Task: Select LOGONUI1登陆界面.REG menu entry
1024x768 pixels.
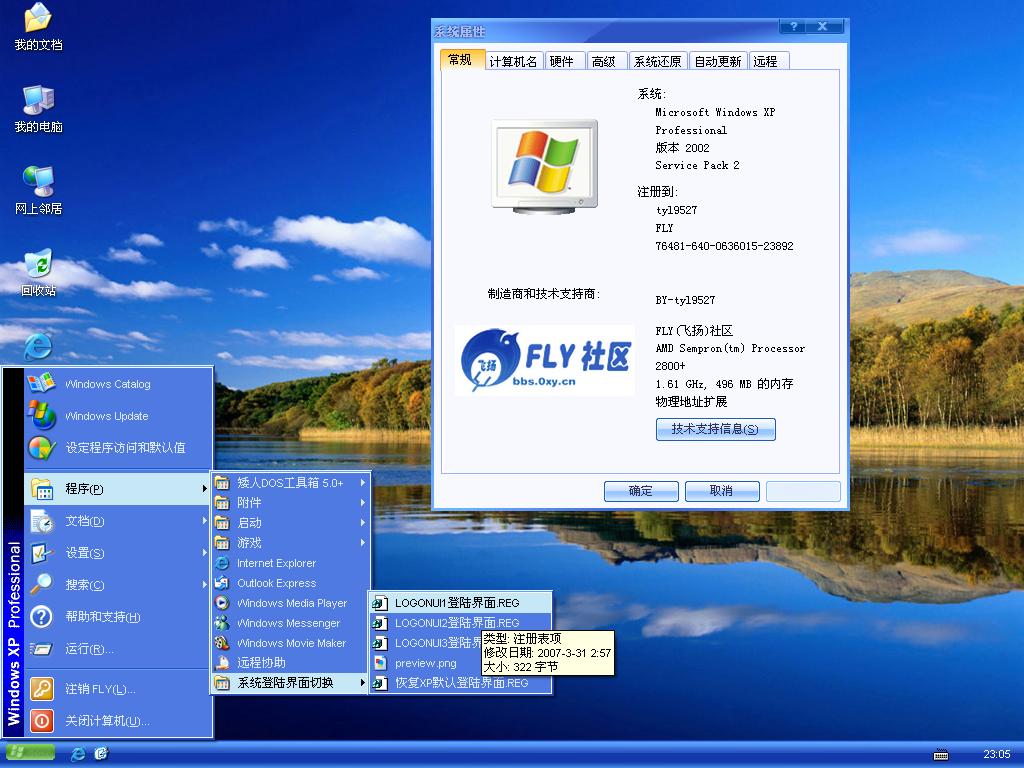Action: pyautogui.click(x=460, y=603)
